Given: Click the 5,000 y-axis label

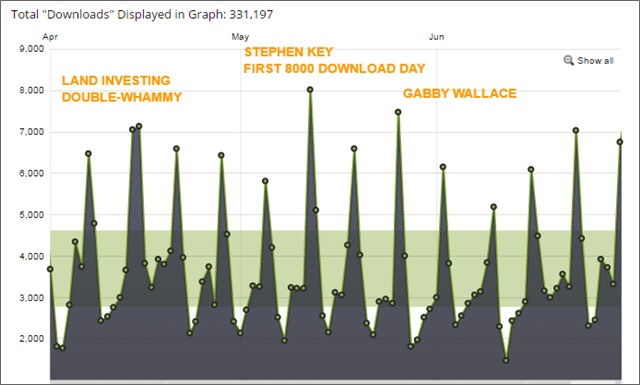Looking at the screenshot, I should tap(31, 215).
